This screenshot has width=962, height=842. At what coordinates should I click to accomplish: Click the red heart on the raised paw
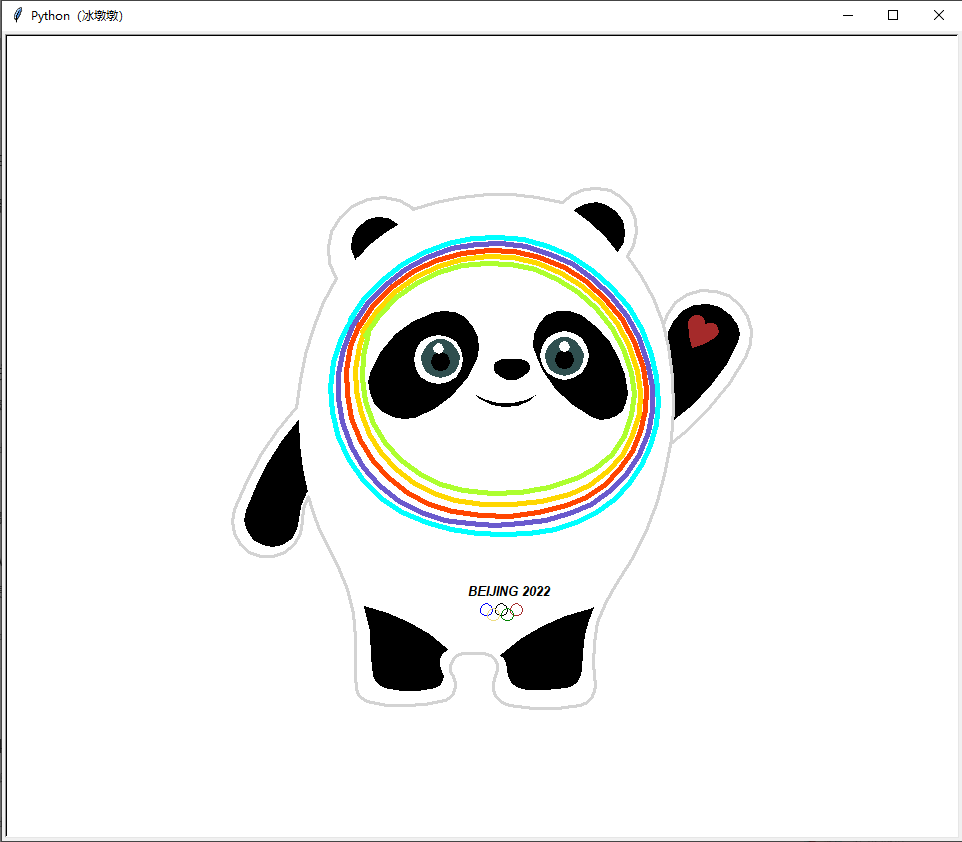click(x=702, y=331)
